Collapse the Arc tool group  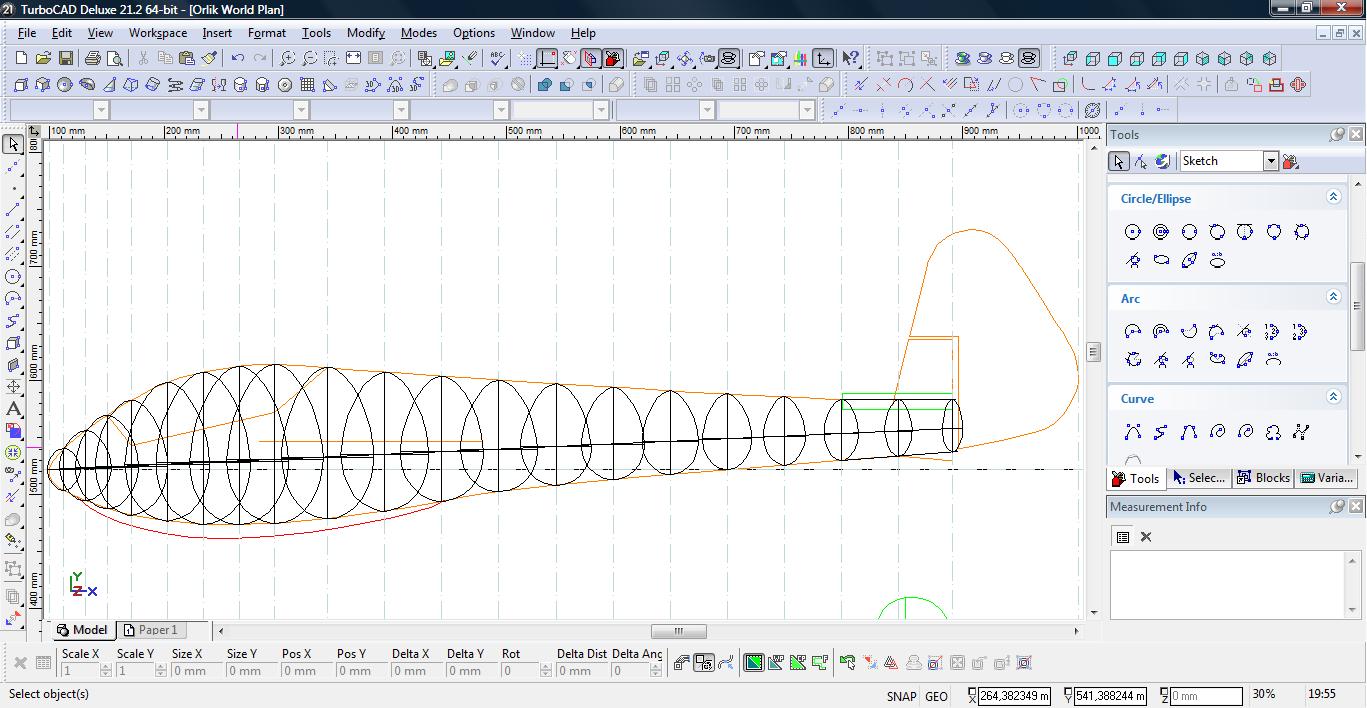pyautogui.click(x=1333, y=298)
